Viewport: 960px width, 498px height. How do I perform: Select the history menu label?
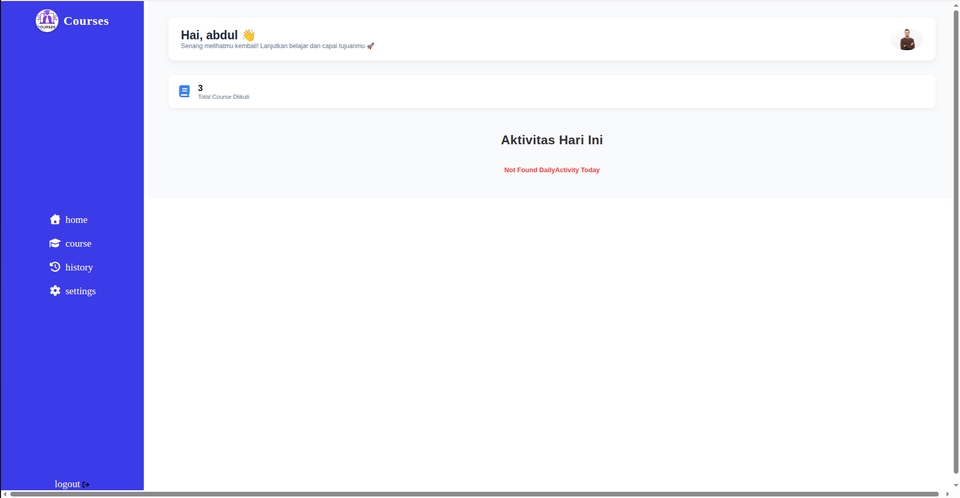79,268
